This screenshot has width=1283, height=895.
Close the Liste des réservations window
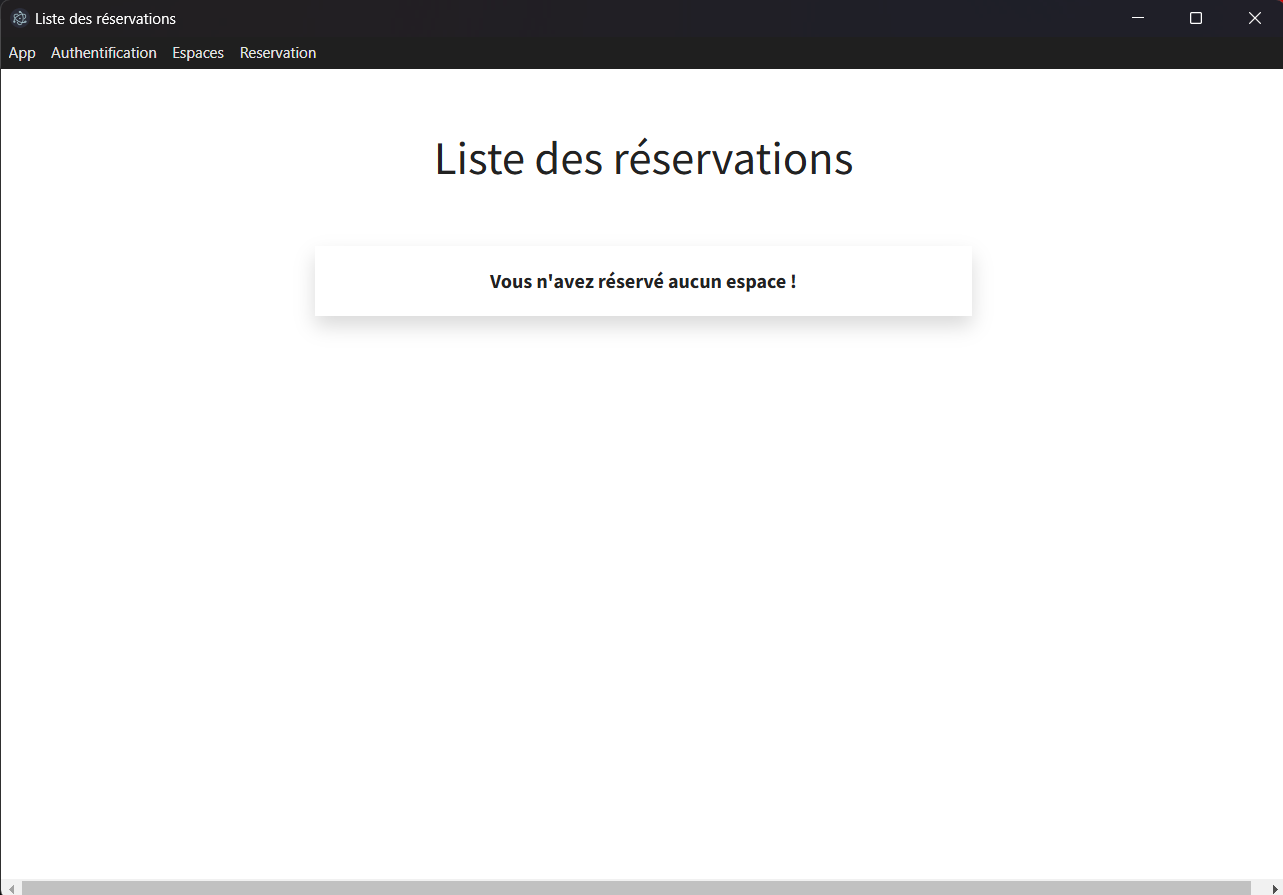coord(1255,18)
